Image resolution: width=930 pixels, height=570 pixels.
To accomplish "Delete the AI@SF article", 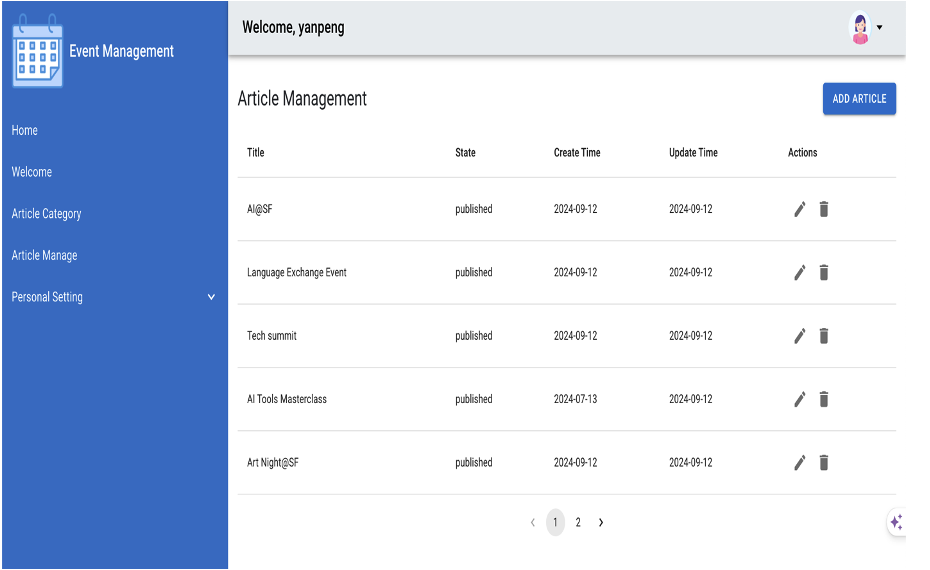I will [824, 209].
